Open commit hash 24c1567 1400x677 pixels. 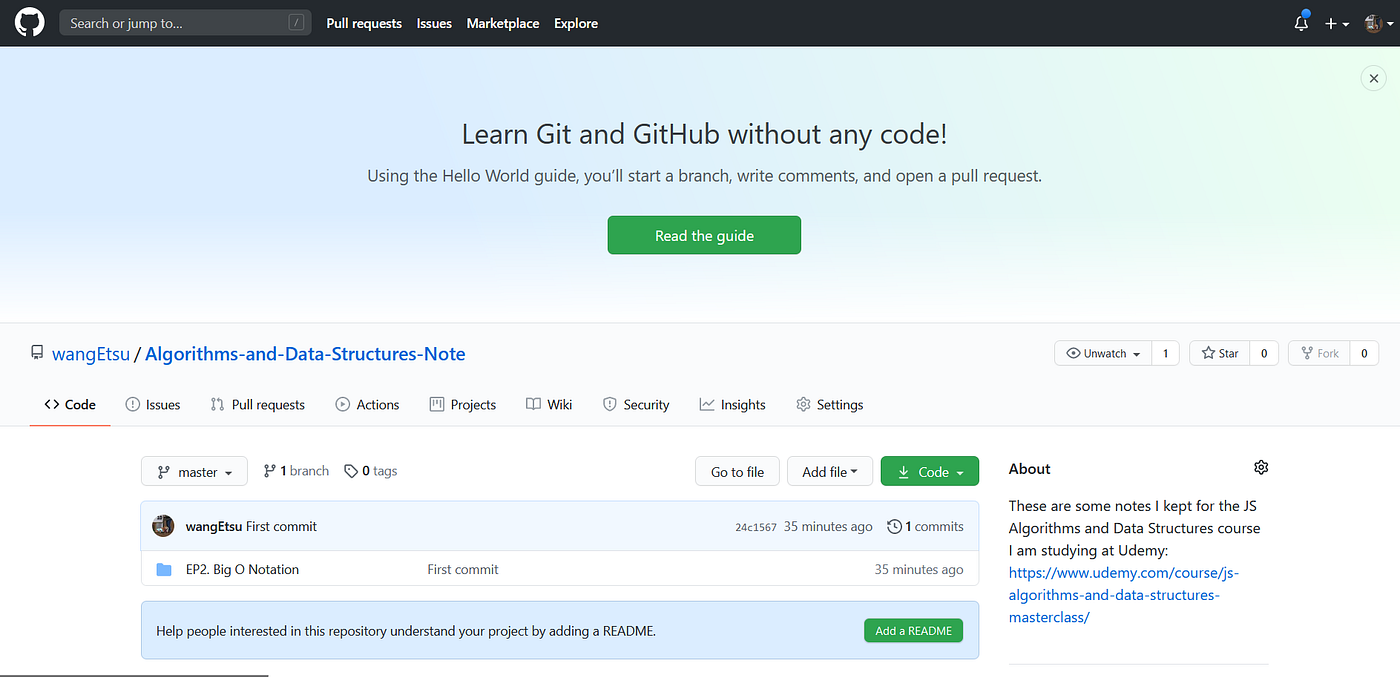[755, 527]
